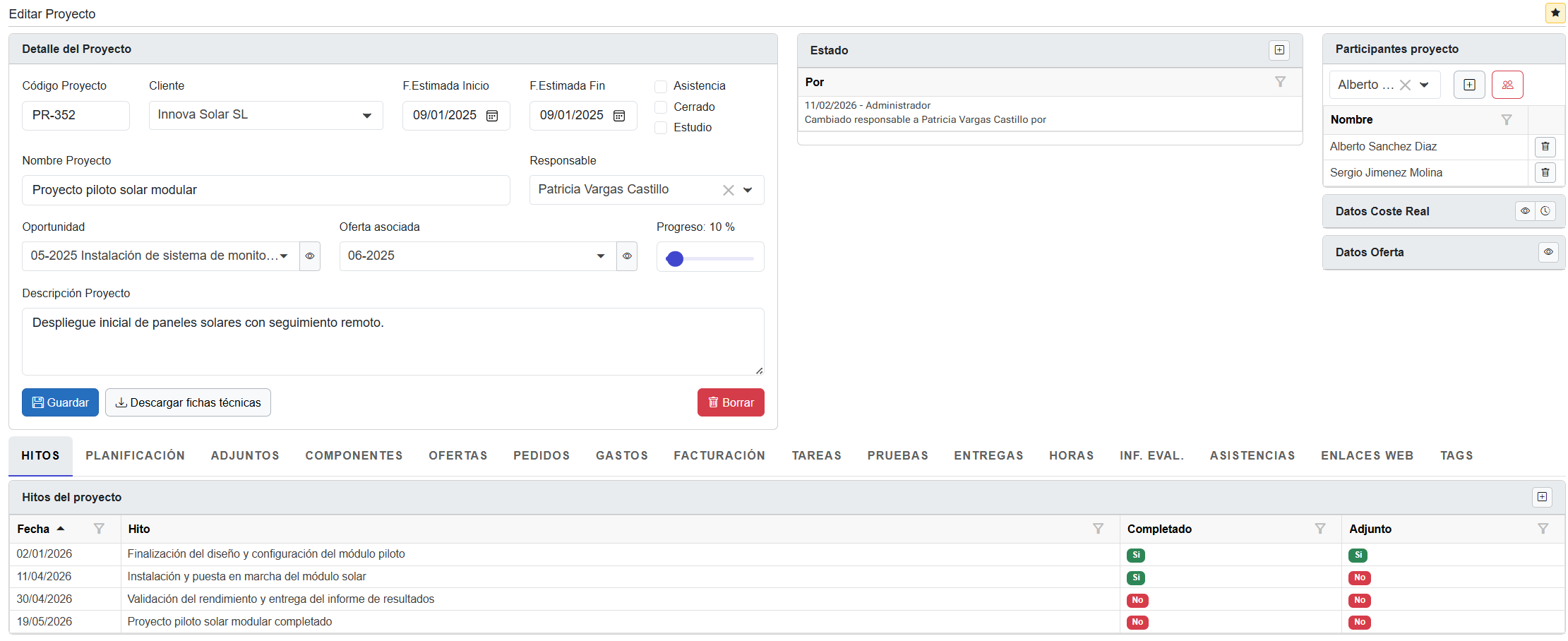Open the Facturación tab
This screenshot has height=641, width=1568.
[719, 456]
